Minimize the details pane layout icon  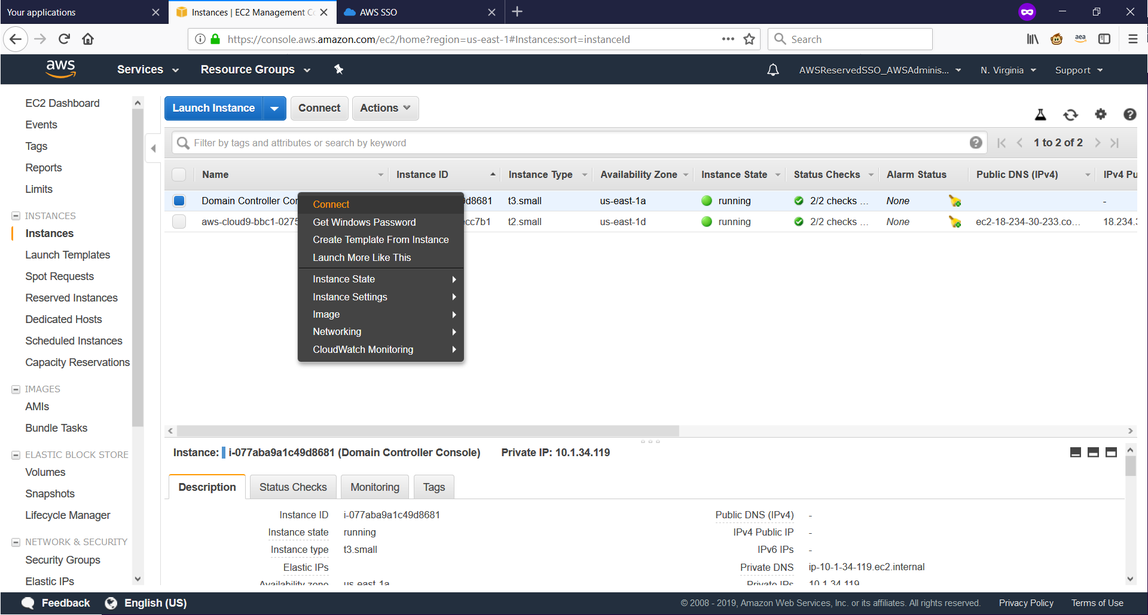point(1076,452)
